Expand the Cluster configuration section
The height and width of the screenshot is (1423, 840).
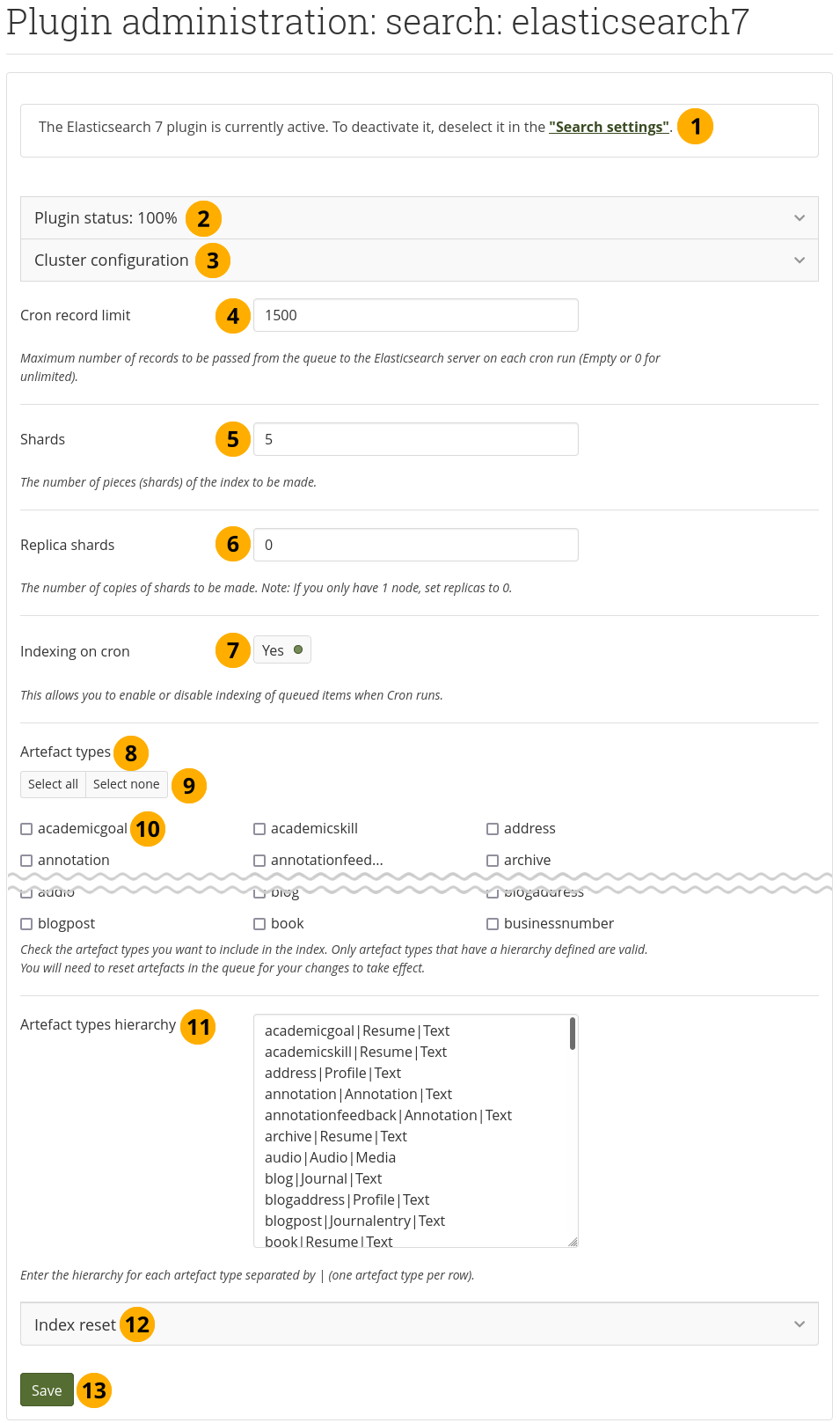pos(419,260)
